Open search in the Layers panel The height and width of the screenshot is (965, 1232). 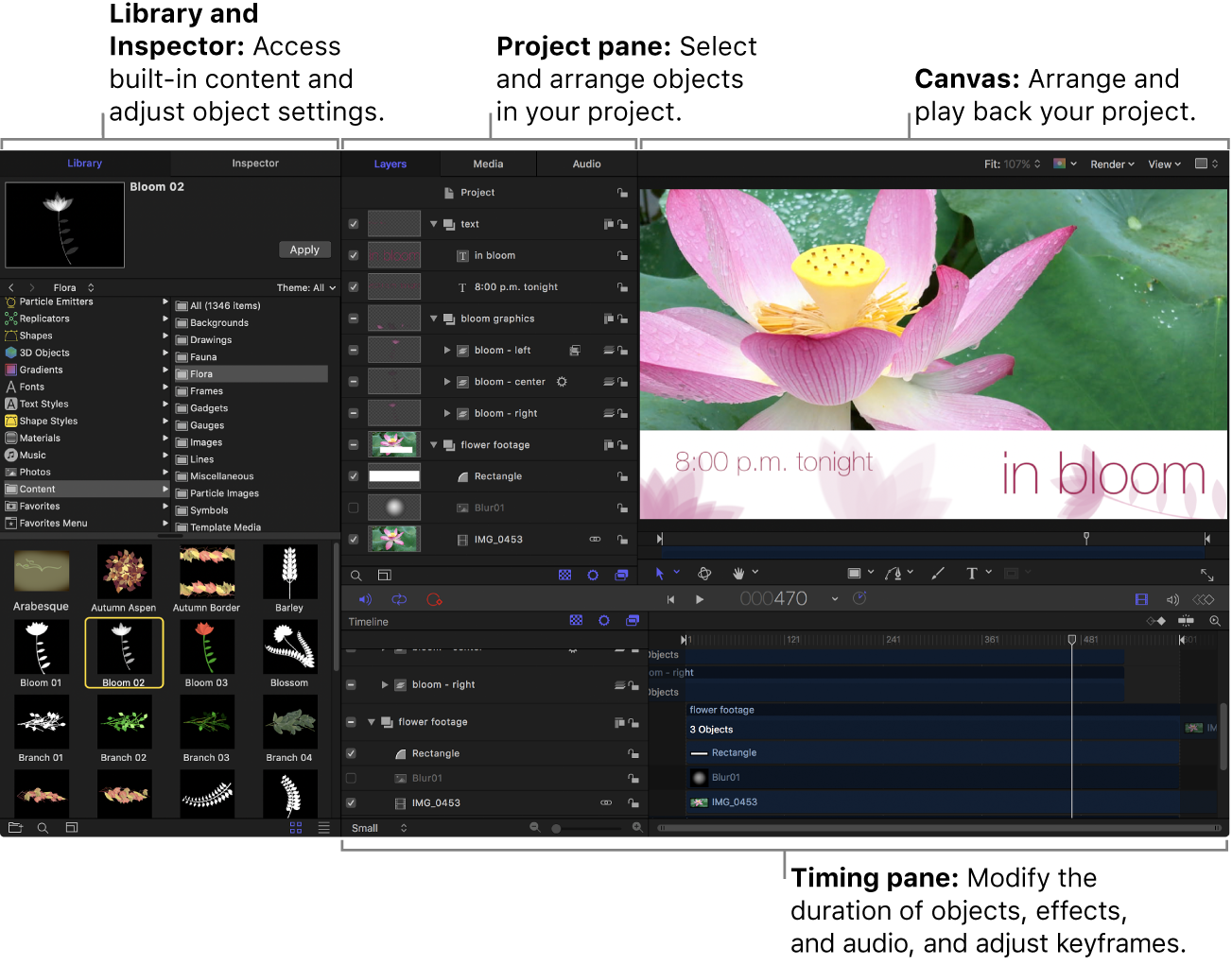[x=356, y=575]
